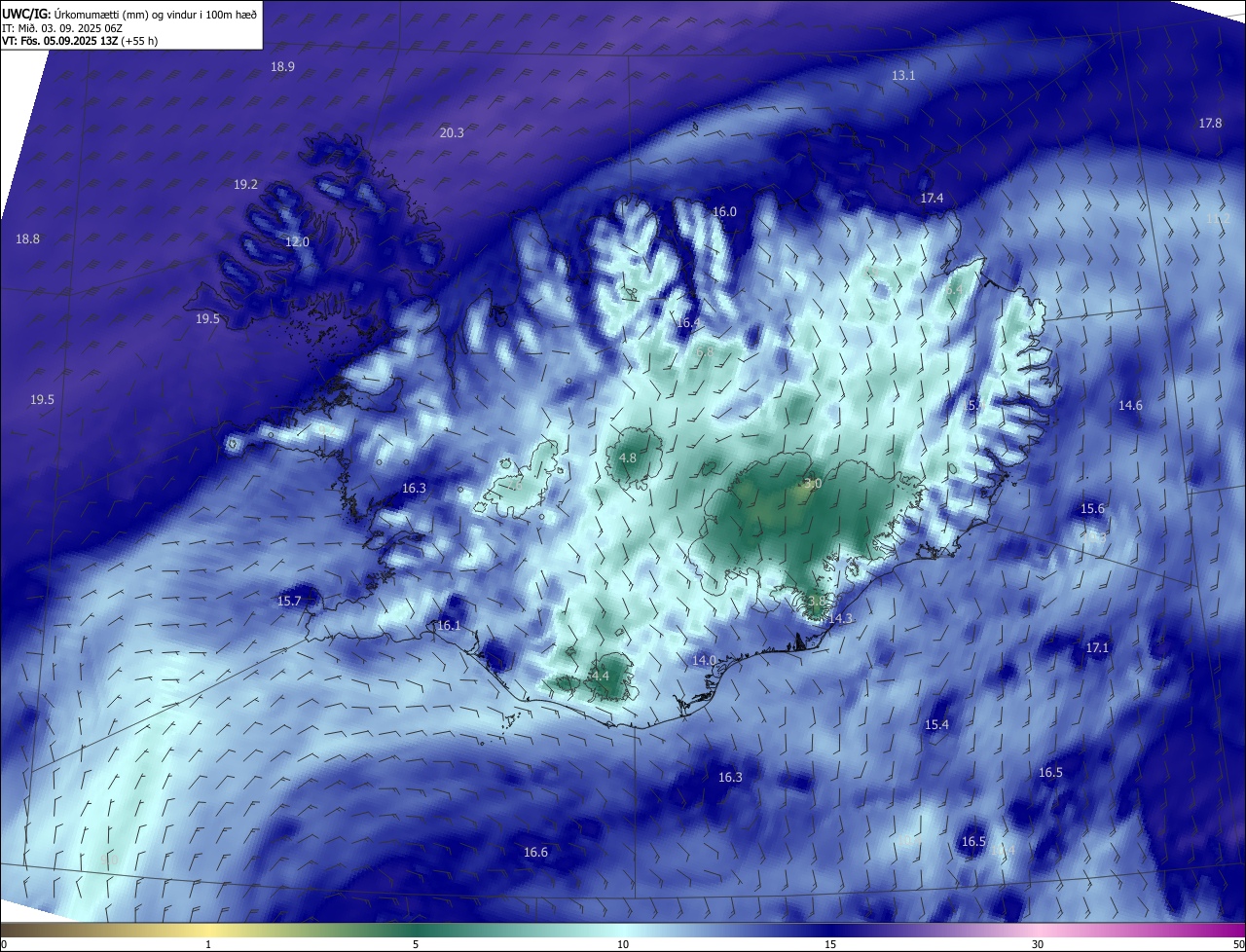This screenshot has height=952, width=1246.
Task: Click the map value 17.4
Action: pos(932,198)
